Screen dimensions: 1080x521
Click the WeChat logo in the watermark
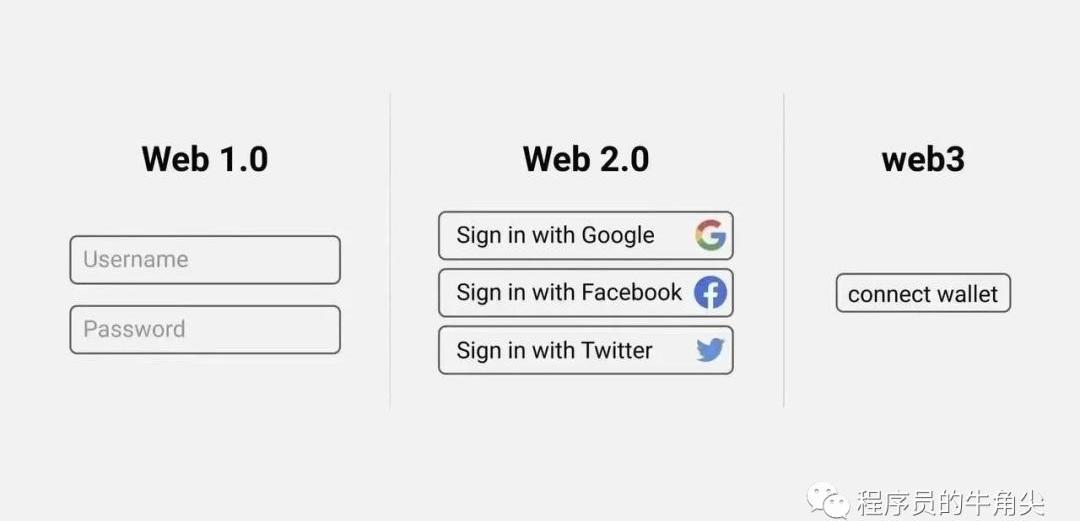click(x=829, y=499)
